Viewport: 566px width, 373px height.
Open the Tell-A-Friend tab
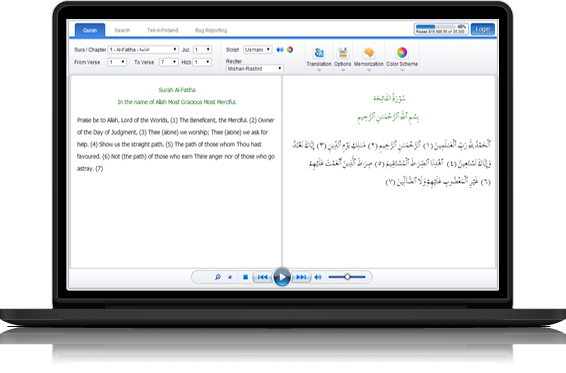point(162,30)
